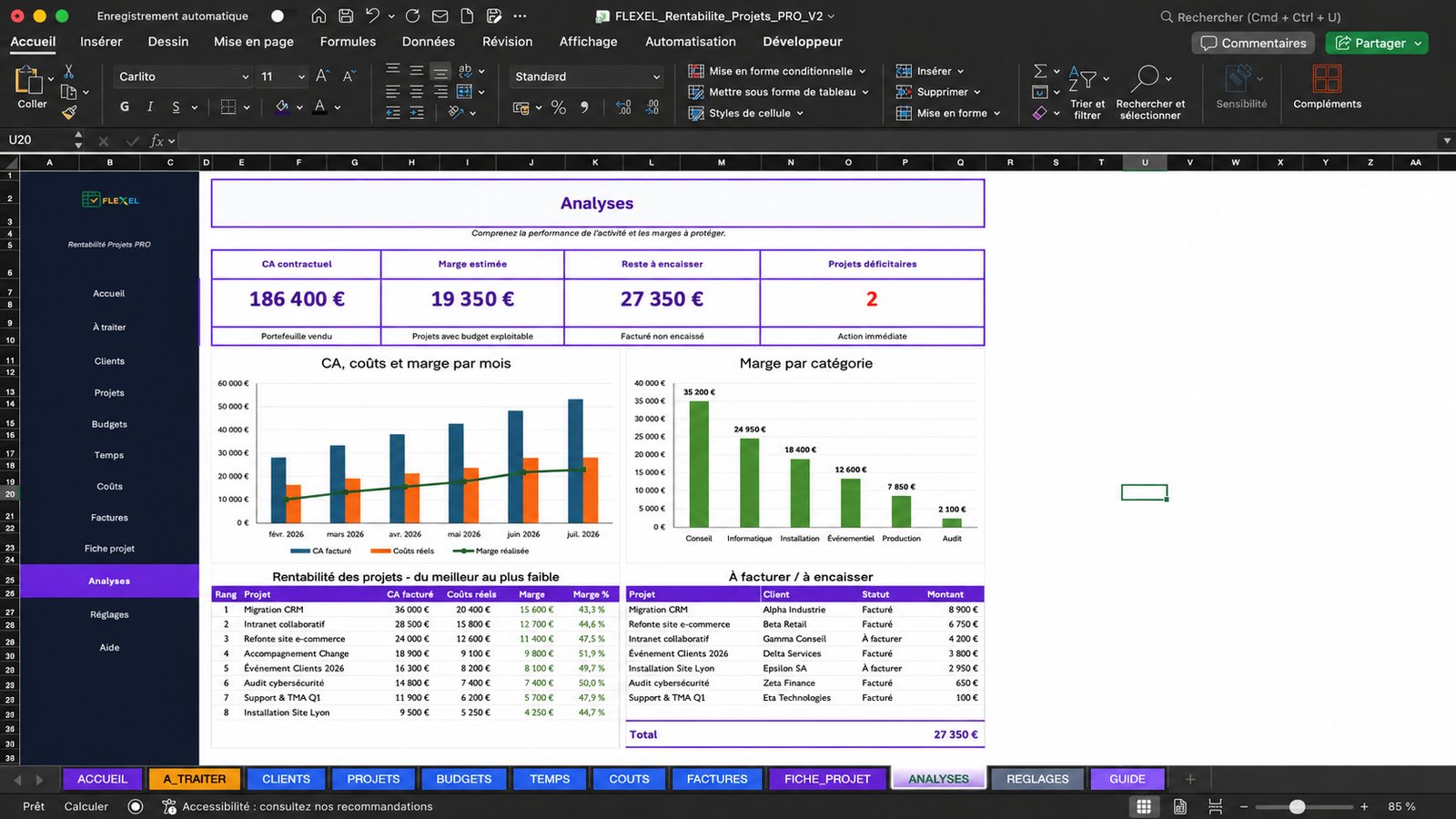This screenshot has width=1456, height=819.
Task: Activate the format painter brush
Action: 68,113
